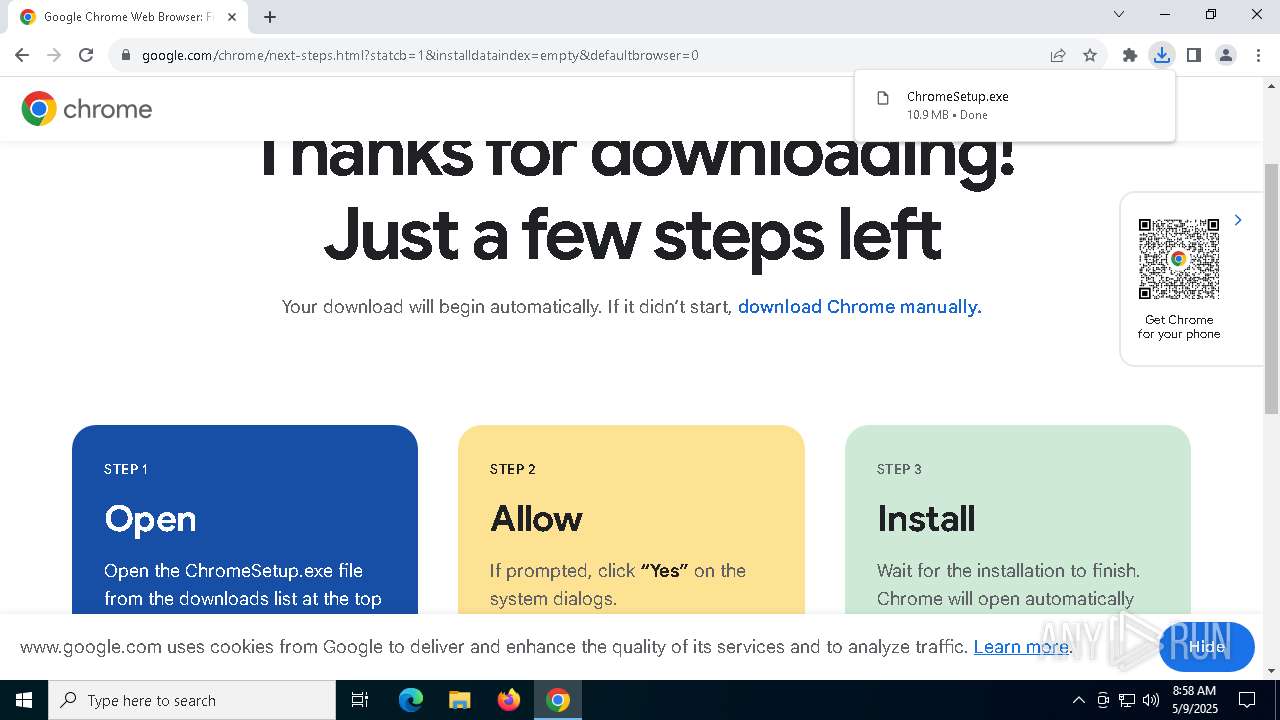Click the download Chrome manually link
Screen dimensions: 1280x720
pos(860,307)
